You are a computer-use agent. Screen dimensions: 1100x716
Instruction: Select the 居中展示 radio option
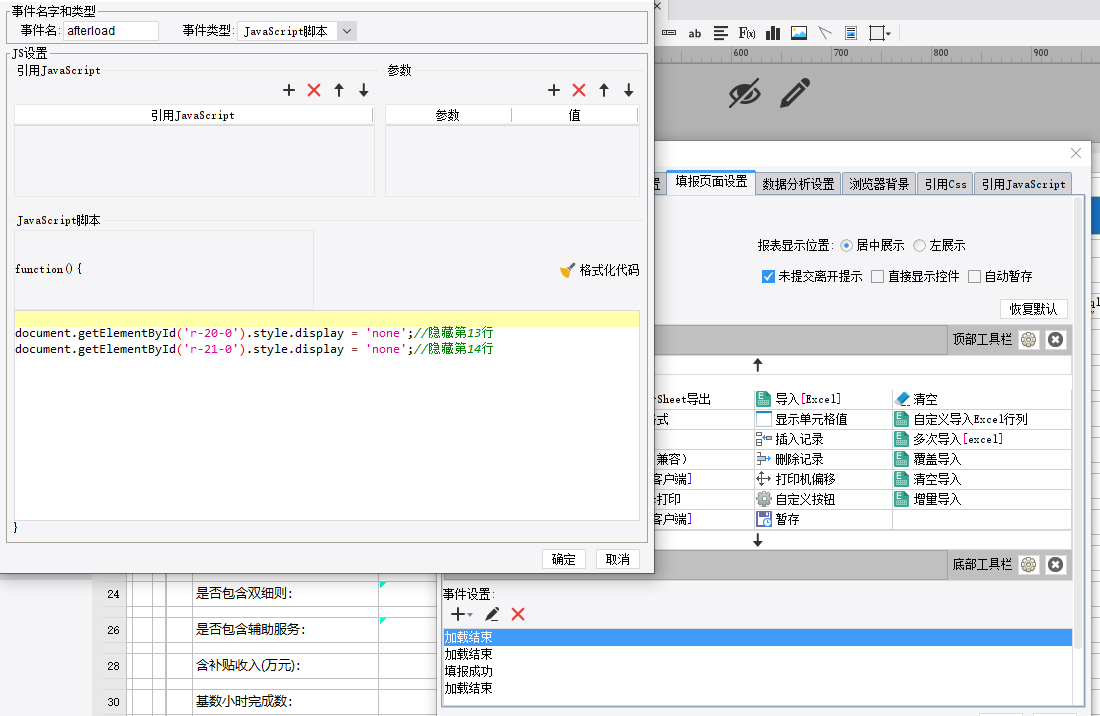point(846,245)
